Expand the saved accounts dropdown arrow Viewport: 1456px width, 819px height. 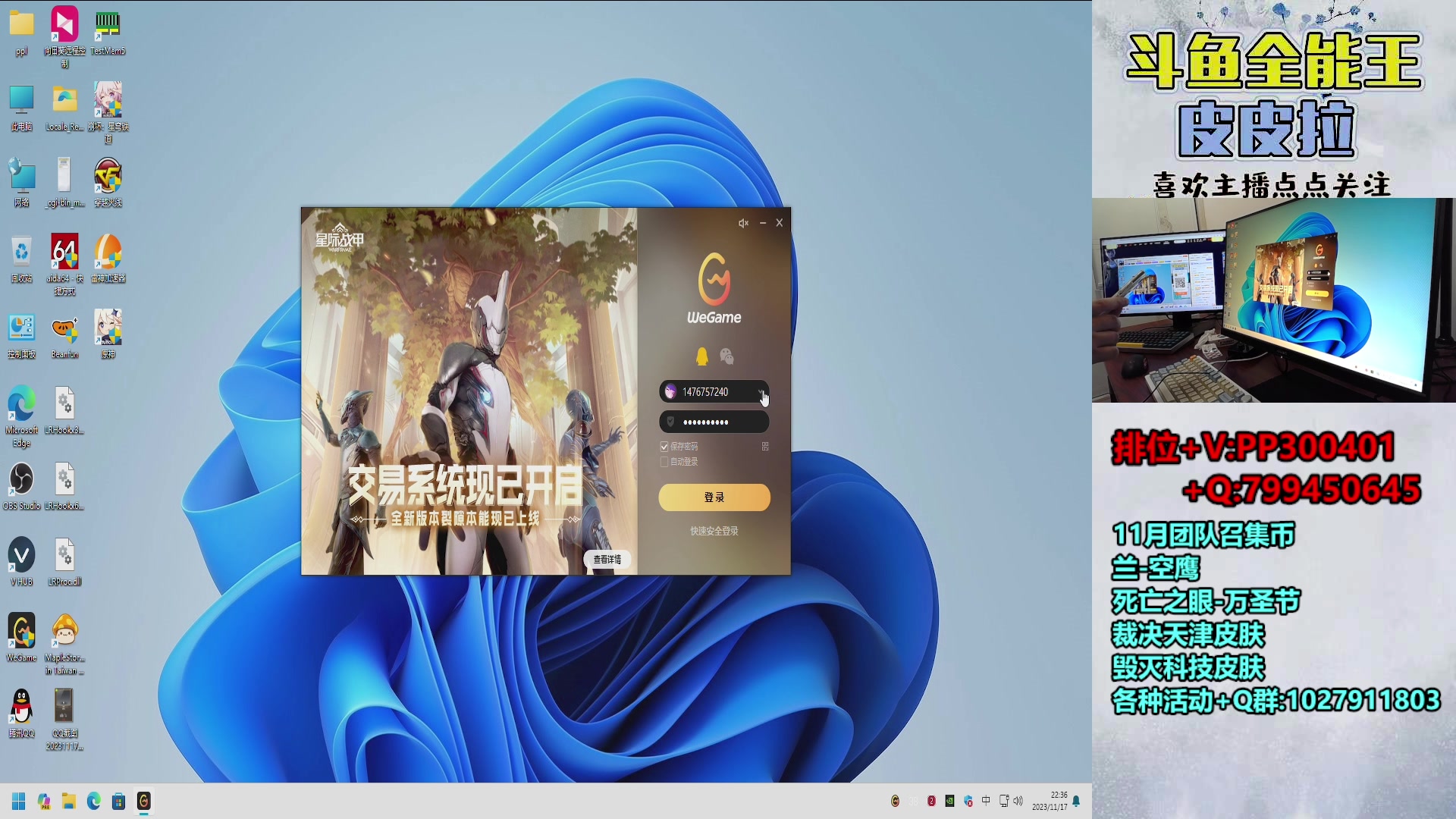click(x=761, y=392)
